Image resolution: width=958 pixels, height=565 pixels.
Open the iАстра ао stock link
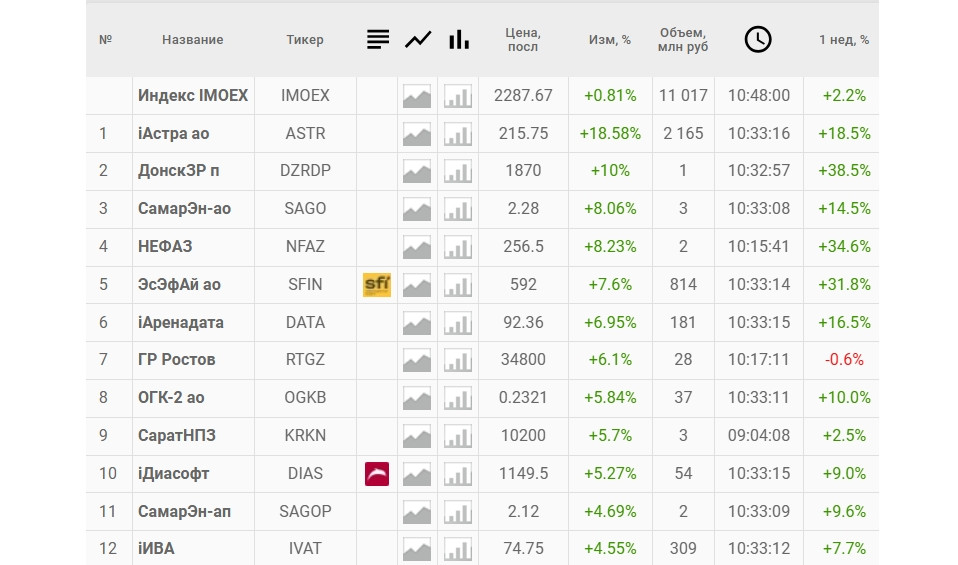click(x=174, y=133)
